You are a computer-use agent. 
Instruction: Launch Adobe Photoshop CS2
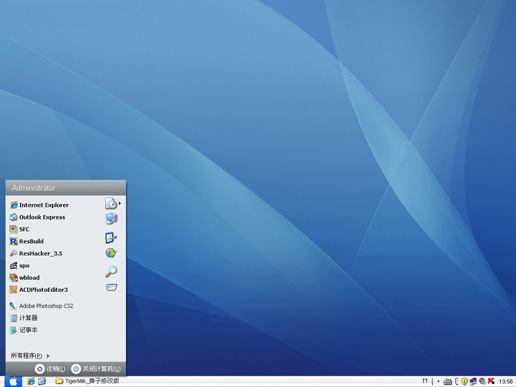tap(41, 305)
